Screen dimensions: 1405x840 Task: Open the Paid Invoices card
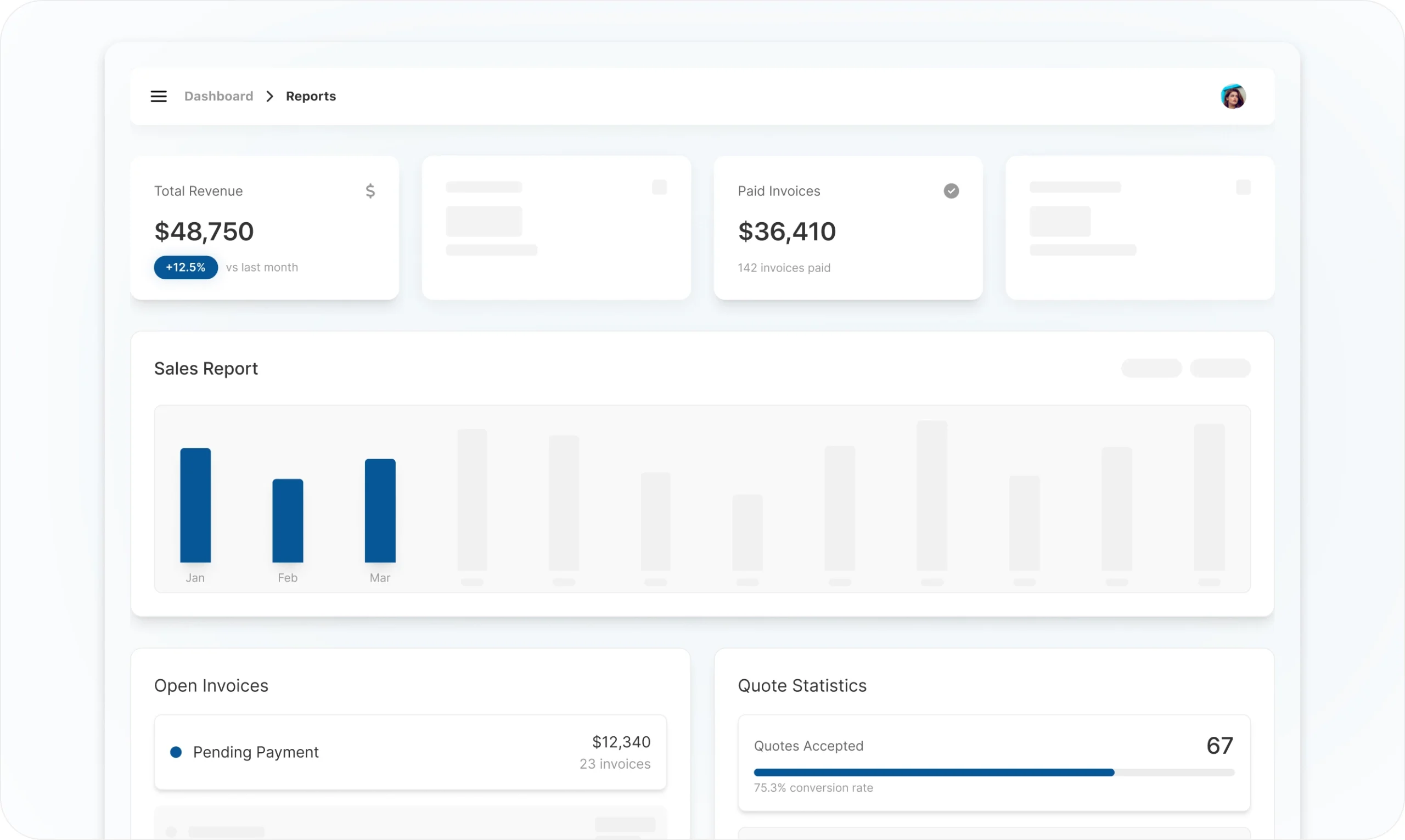point(847,228)
